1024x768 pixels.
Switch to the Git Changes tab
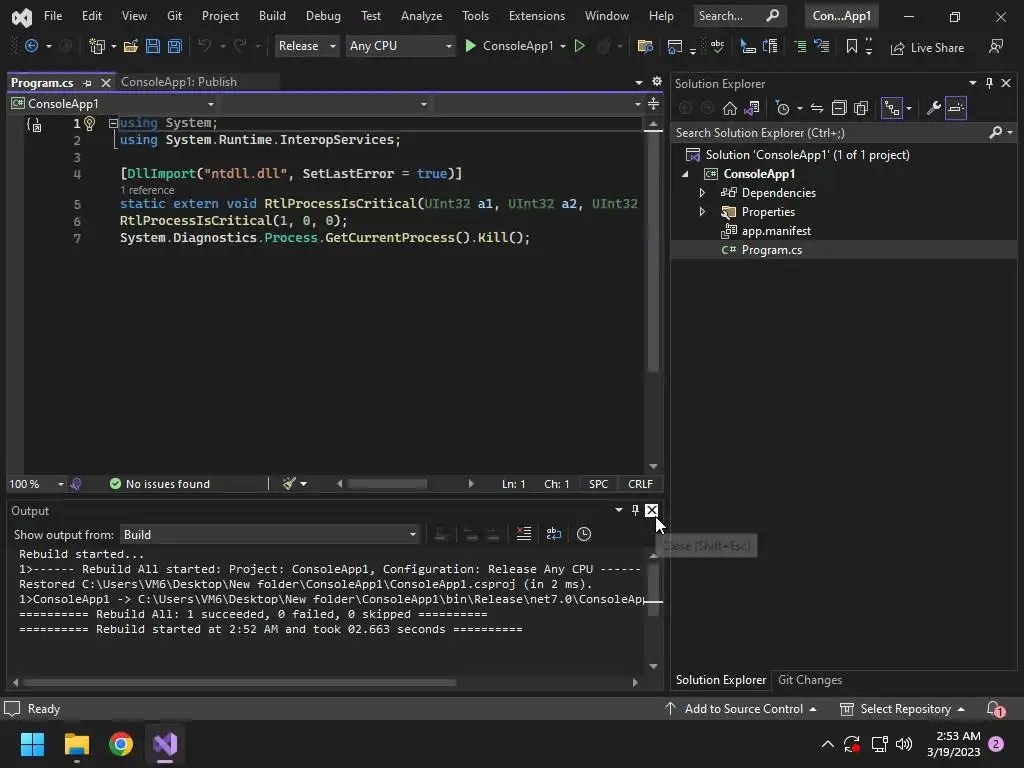click(810, 680)
